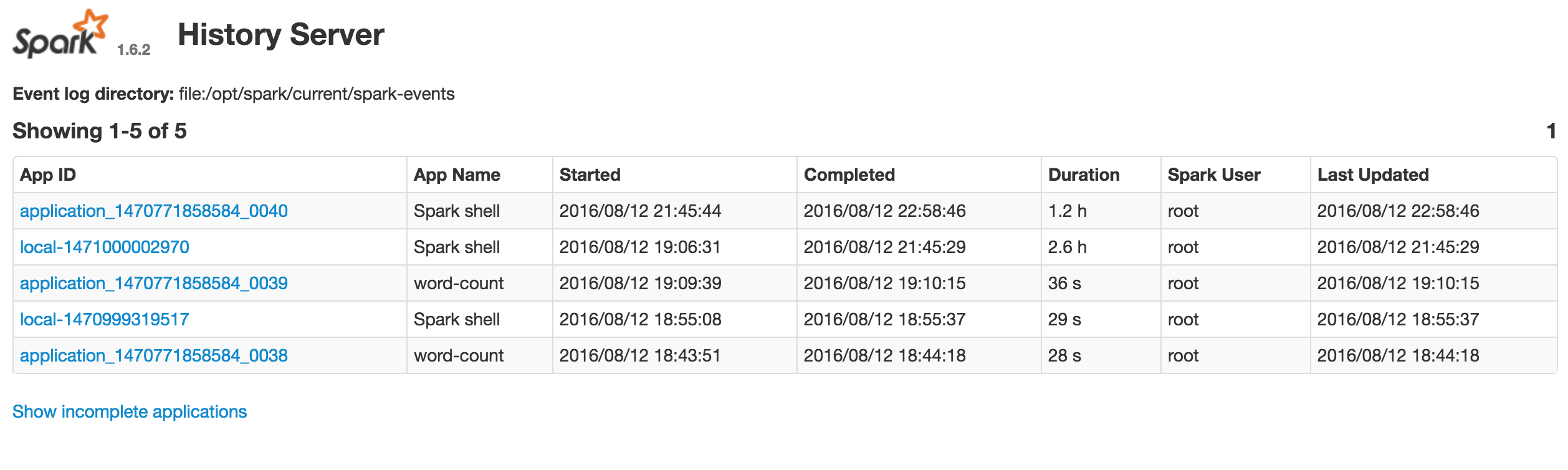Click the Spark User column header
Image resolution: width=1568 pixels, height=470 pixels.
coord(1214,175)
